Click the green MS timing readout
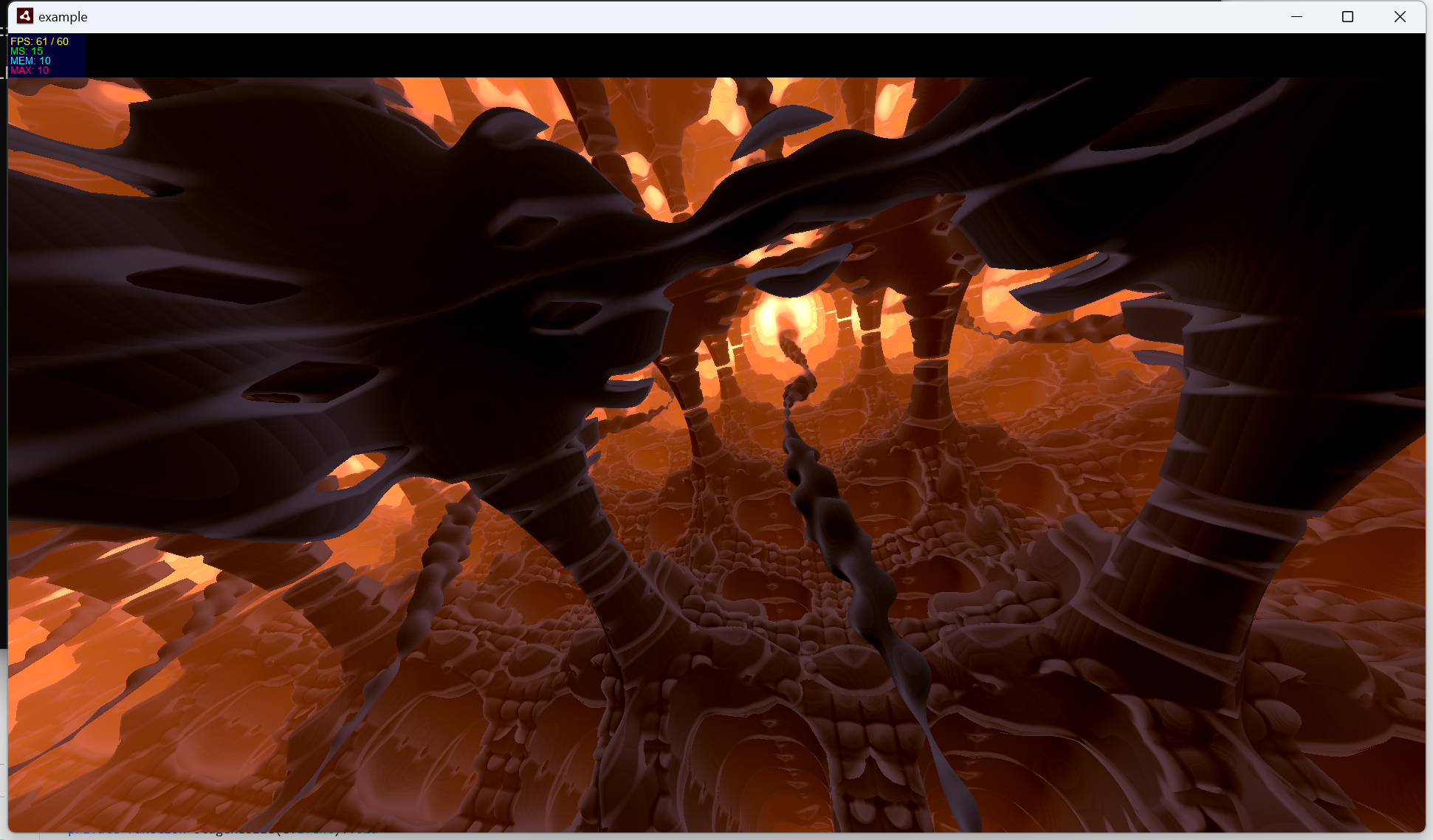The image size is (1433, 840). coord(27,51)
